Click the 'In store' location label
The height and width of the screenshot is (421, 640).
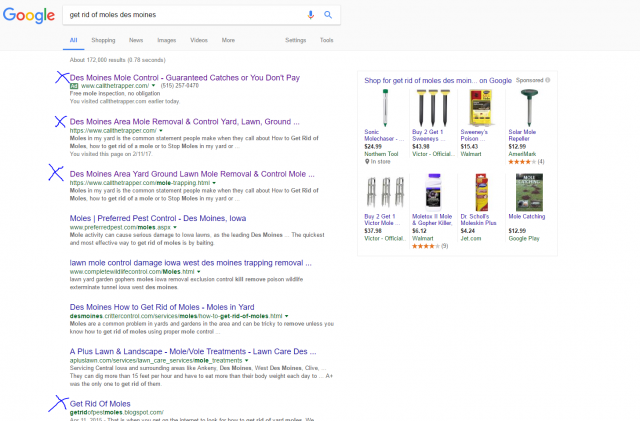pos(378,162)
